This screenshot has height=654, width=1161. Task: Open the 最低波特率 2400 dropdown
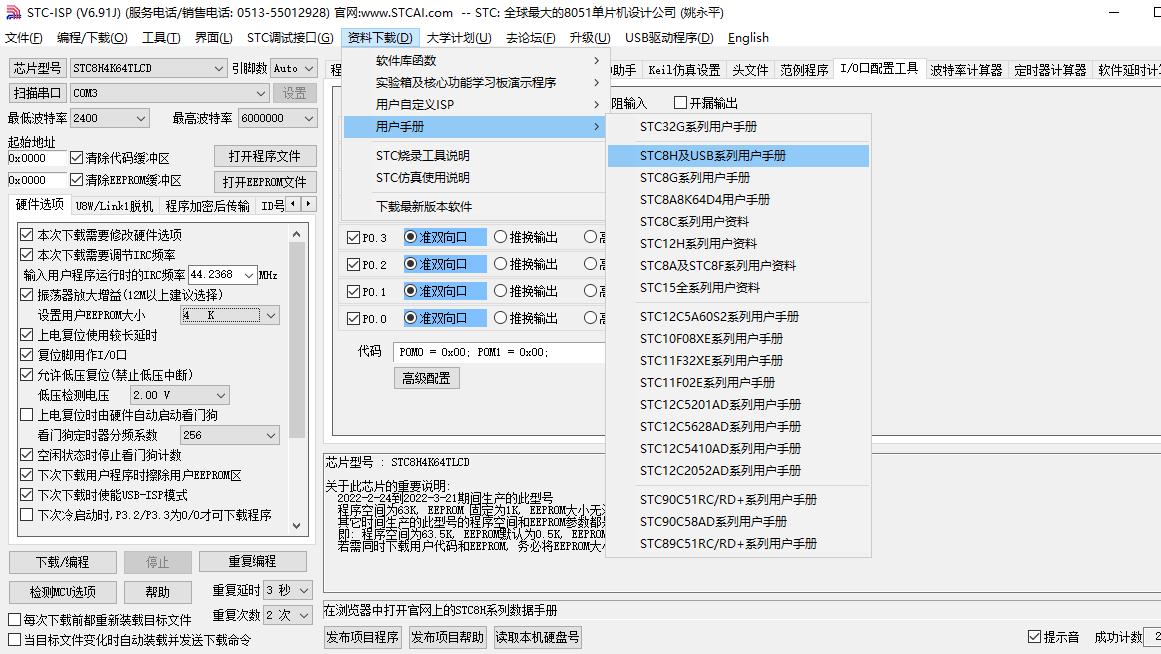pyautogui.click(x=110, y=119)
